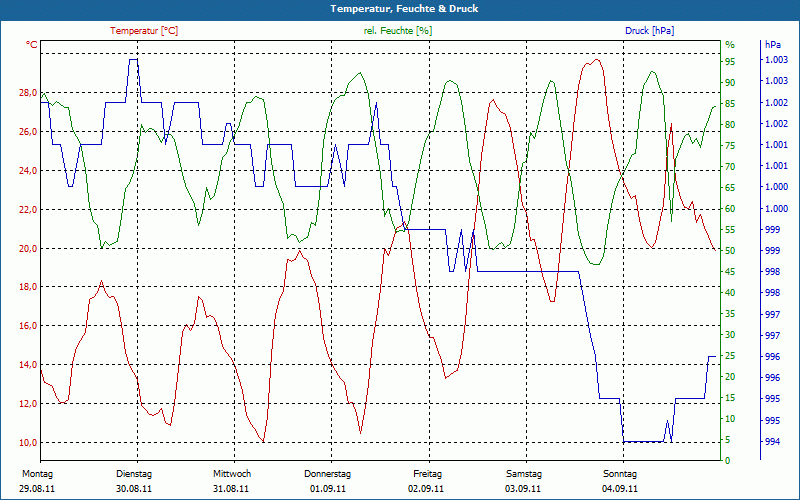
Task: Click the '75' humidity axis tick
Action: point(730,146)
